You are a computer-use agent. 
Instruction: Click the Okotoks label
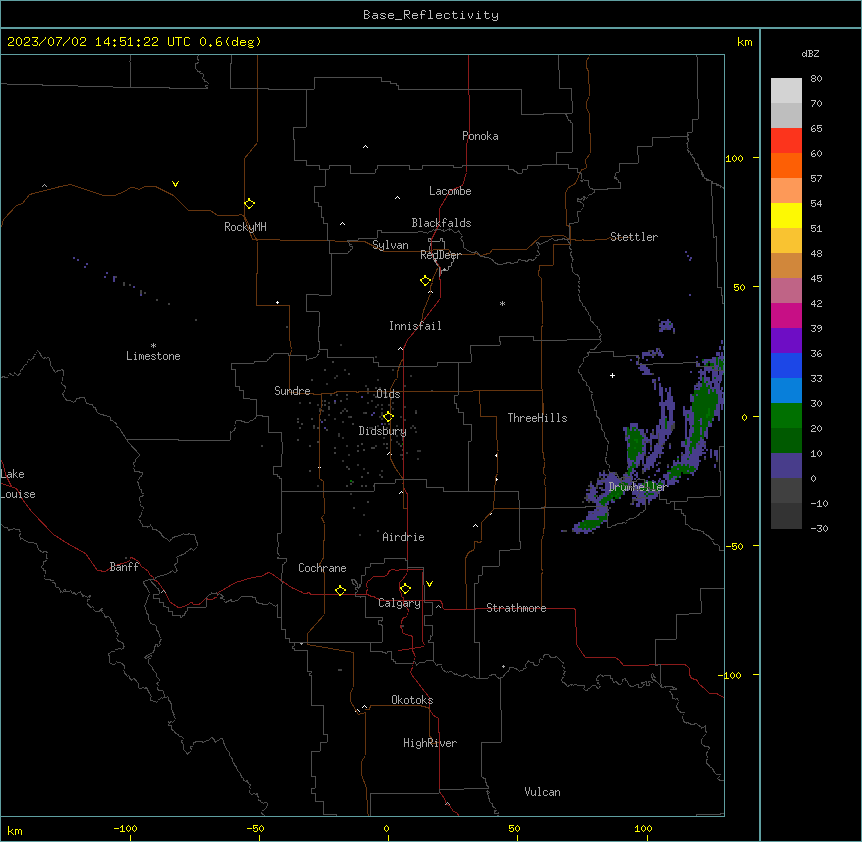click(x=412, y=700)
